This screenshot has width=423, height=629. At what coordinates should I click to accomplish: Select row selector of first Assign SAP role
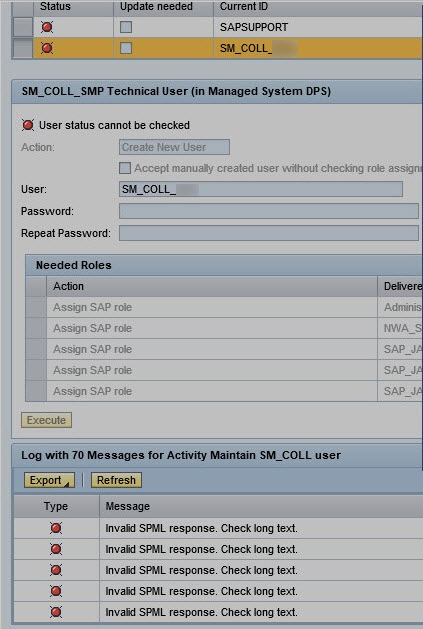point(36,307)
